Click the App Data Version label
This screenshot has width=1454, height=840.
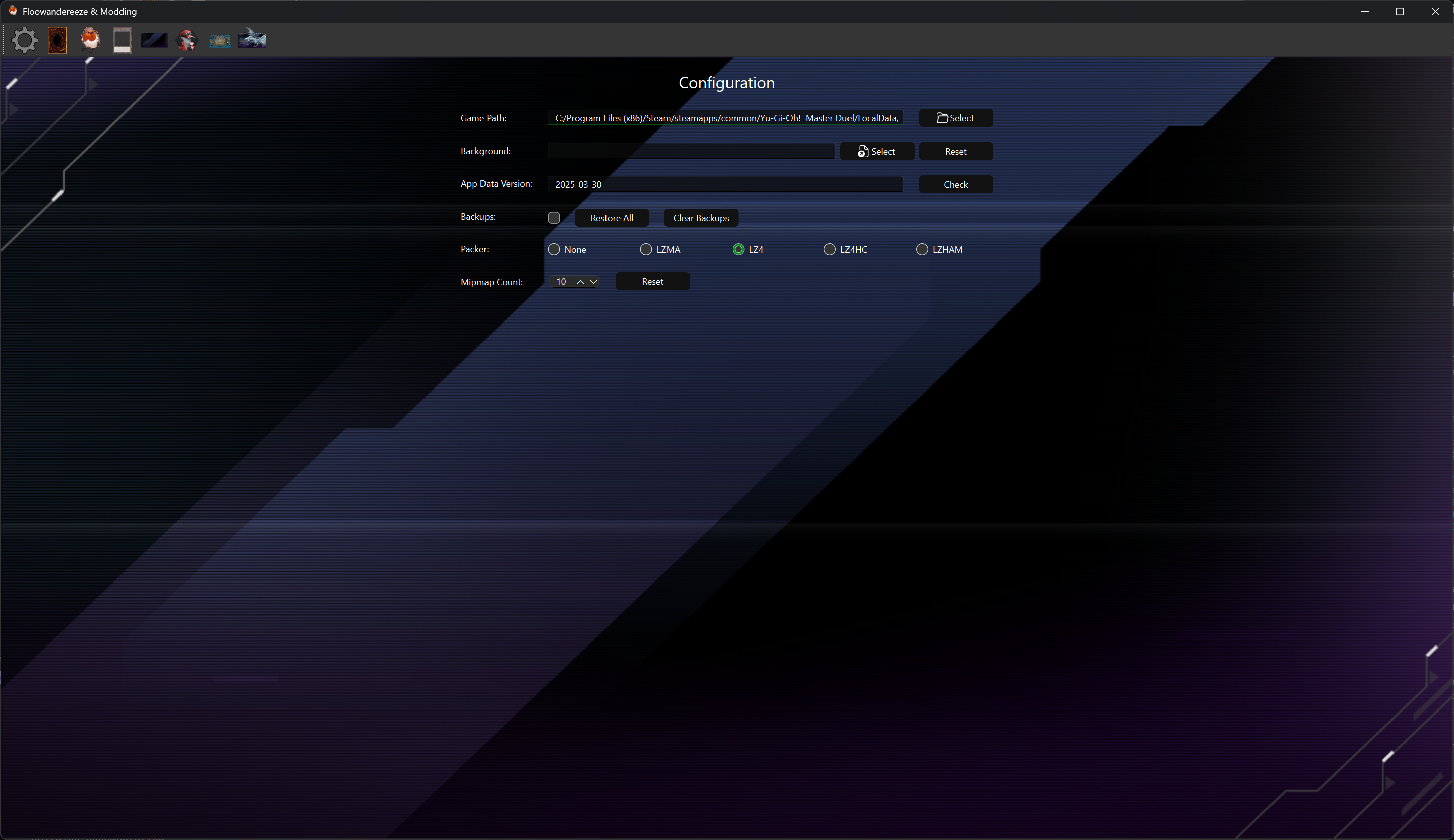(x=496, y=184)
